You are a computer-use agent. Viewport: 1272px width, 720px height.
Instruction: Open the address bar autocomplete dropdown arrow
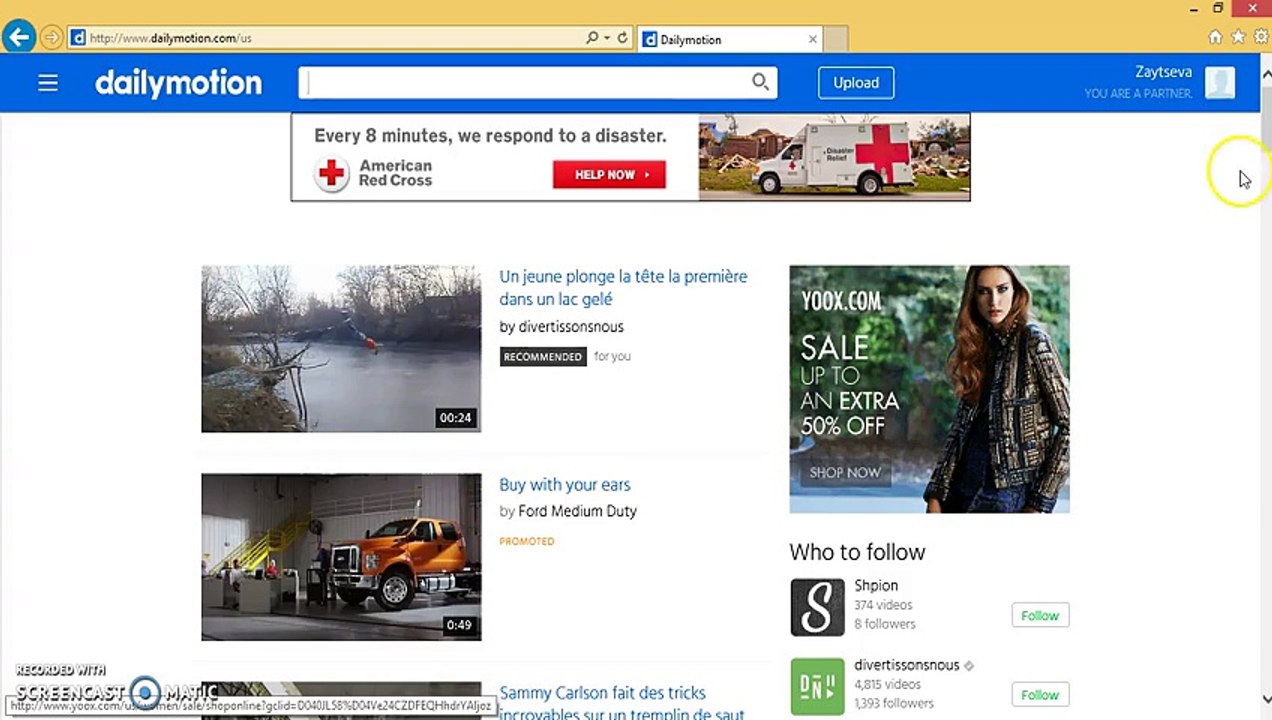tap(607, 38)
